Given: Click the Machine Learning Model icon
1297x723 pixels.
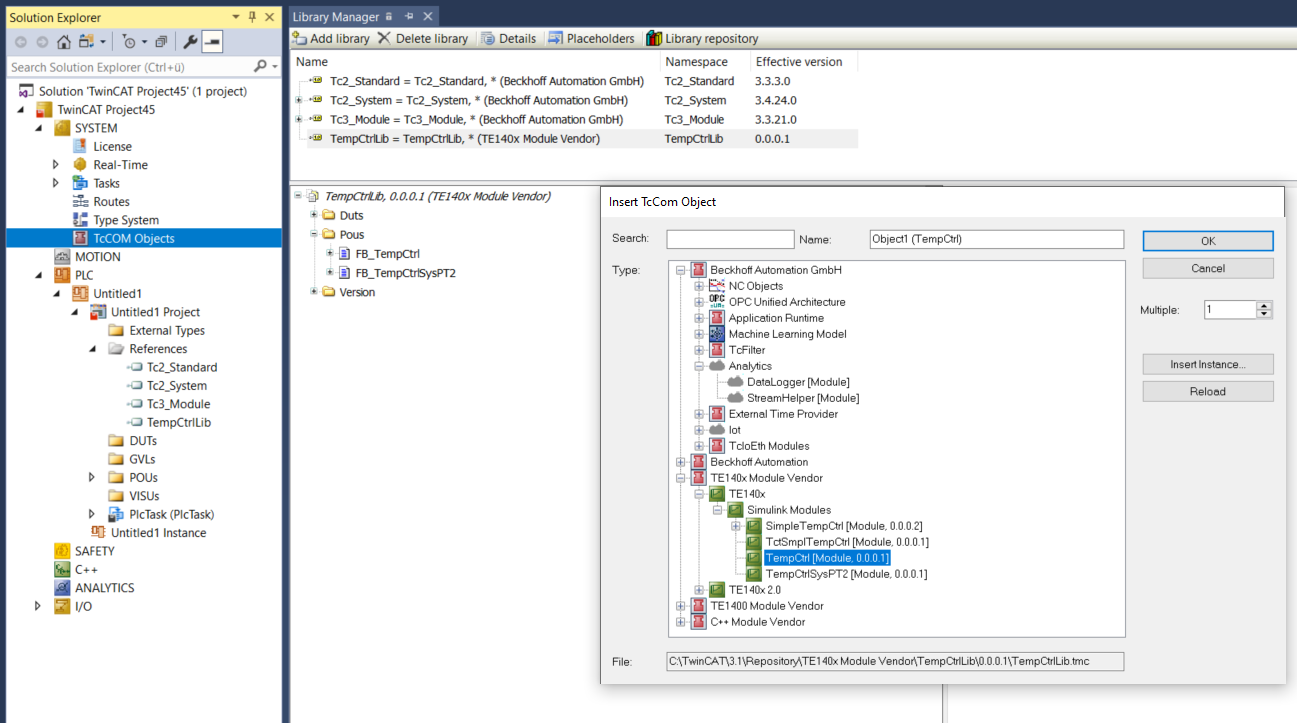Looking at the screenshot, I should pos(716,334).
